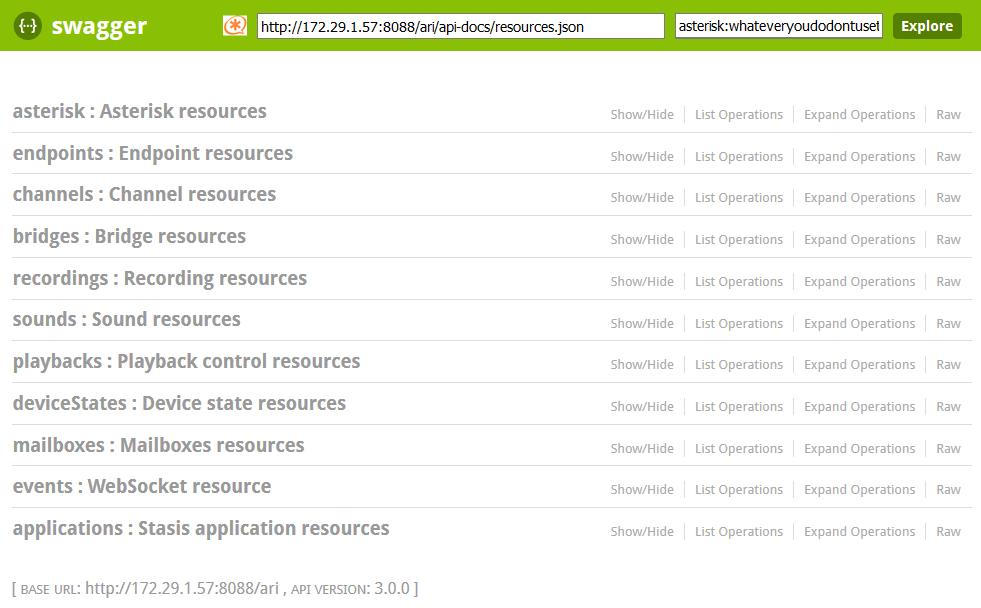
Task: Toggle Show/Hide for mailboxes resources
Action: tap(642, 448)
